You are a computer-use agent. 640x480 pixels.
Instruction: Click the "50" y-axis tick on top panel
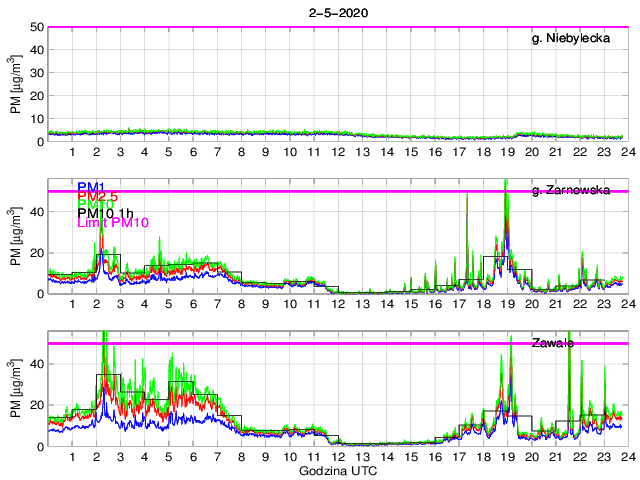tap(33, 27)
